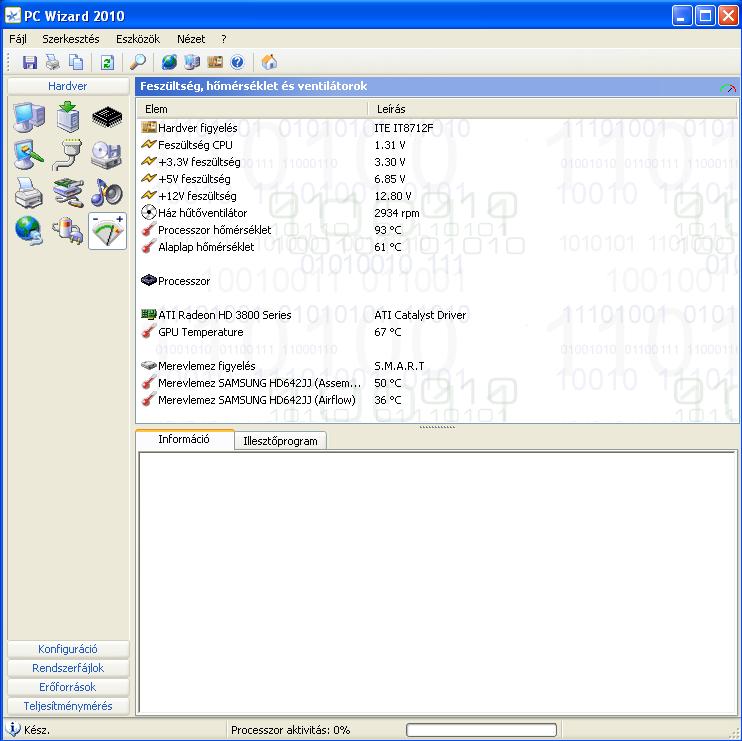This screenshot has height=741, width=742.
Task: Click the Print toolbar icon
Action: coord(53,62)
